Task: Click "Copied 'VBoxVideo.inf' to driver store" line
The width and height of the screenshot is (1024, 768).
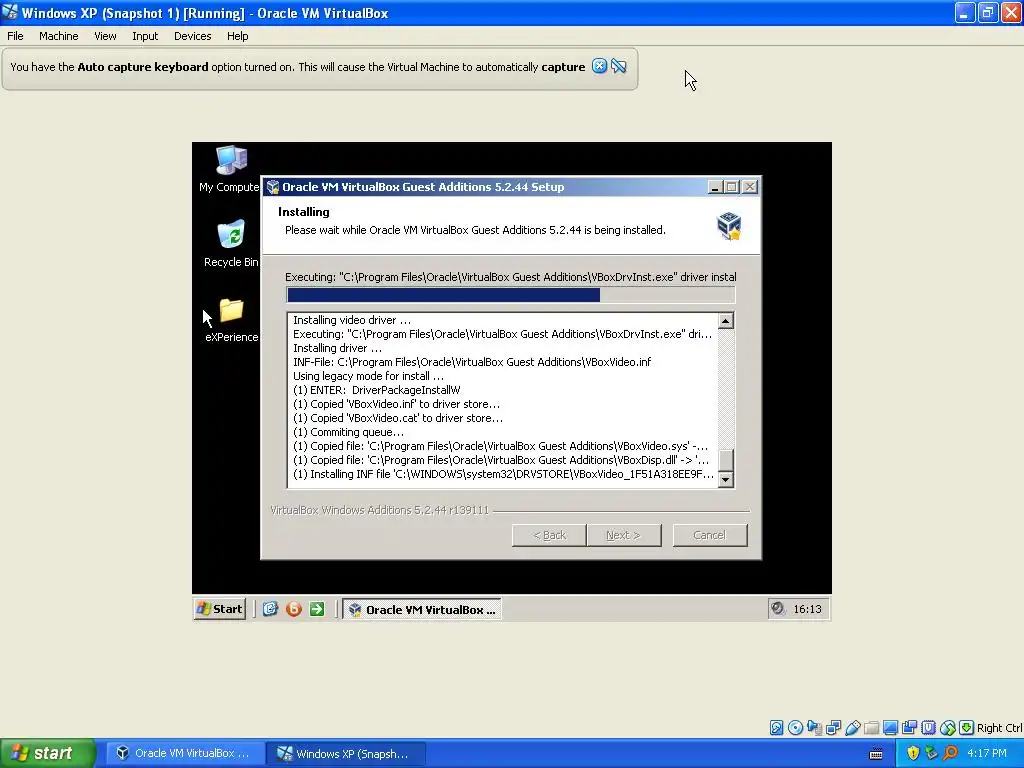Action: [396, 404]
